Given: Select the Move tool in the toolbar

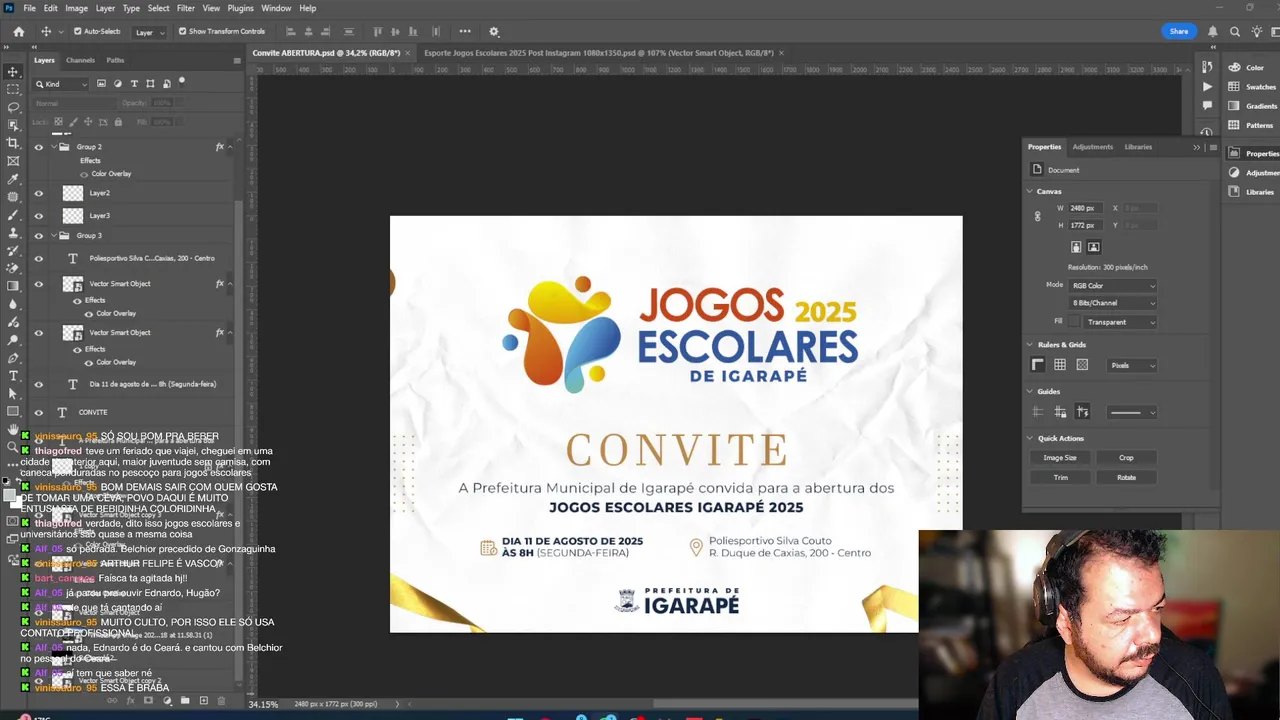Looking at the screenshot, I should click(13, 71).
